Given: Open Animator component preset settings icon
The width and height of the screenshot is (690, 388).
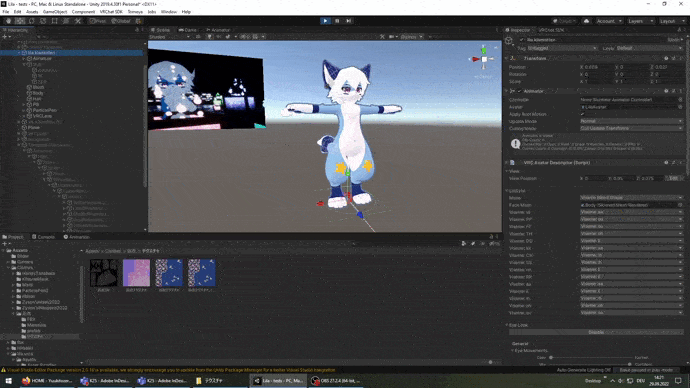Looking at the screenshot, I should [x=673, y=91].
